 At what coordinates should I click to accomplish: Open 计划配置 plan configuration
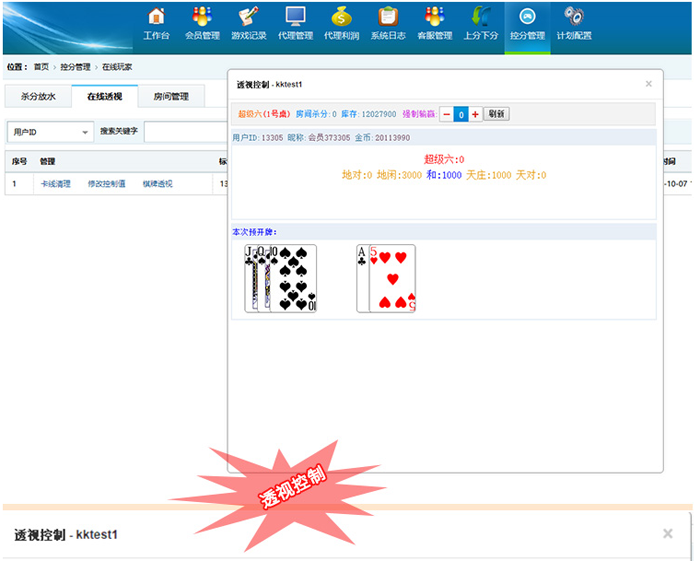click(574, 24)
